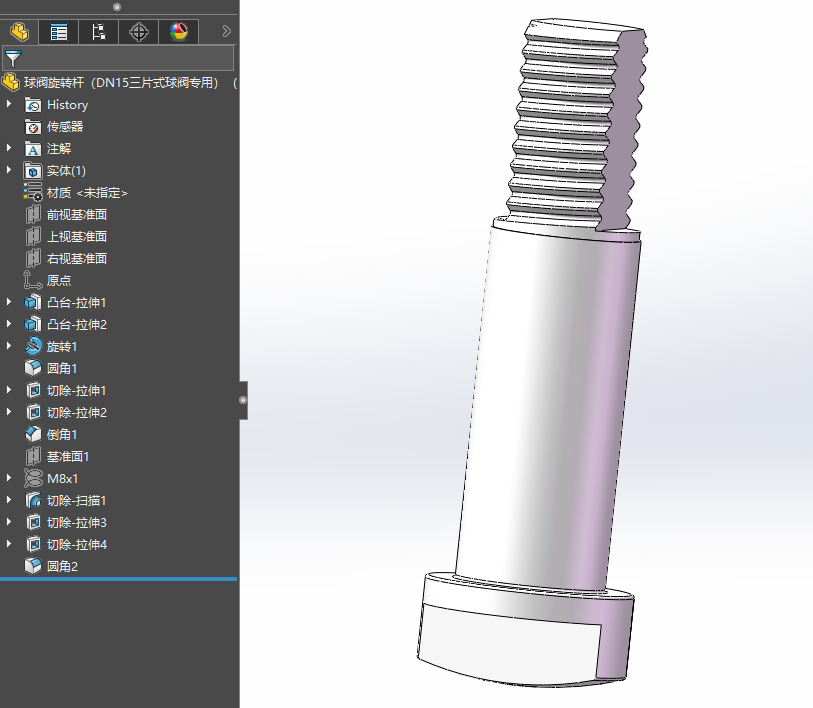
Task: Select the 材质 <未指定> material icon
Action: (x=33, y=192)
